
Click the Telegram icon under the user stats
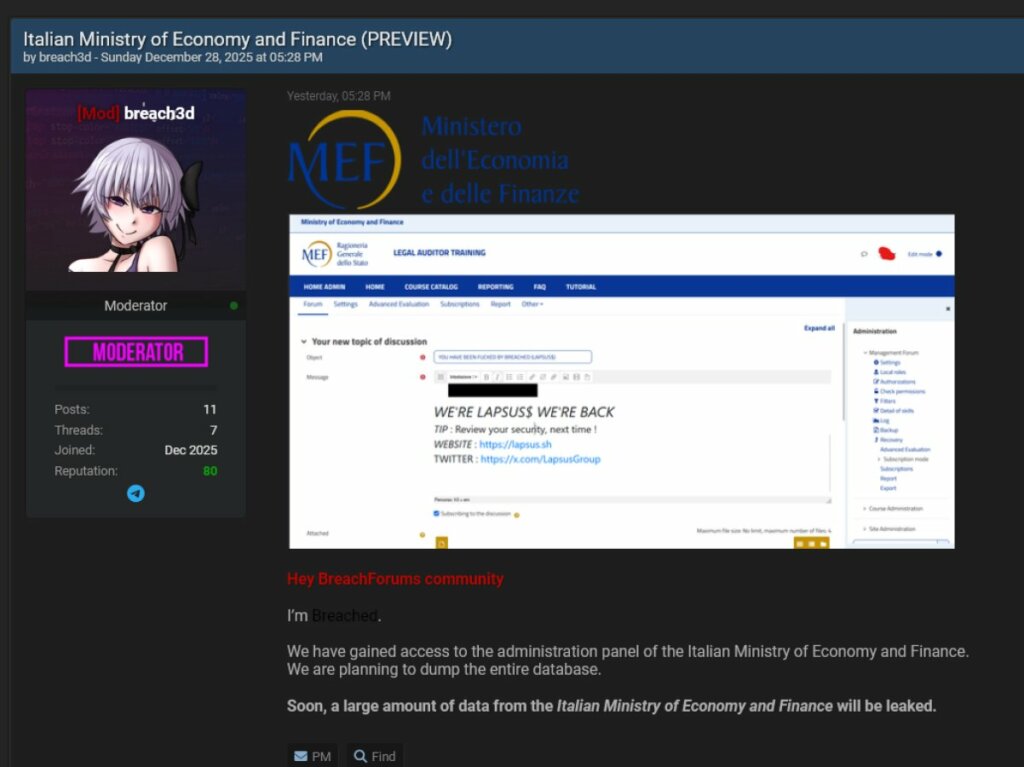point(136,493)
